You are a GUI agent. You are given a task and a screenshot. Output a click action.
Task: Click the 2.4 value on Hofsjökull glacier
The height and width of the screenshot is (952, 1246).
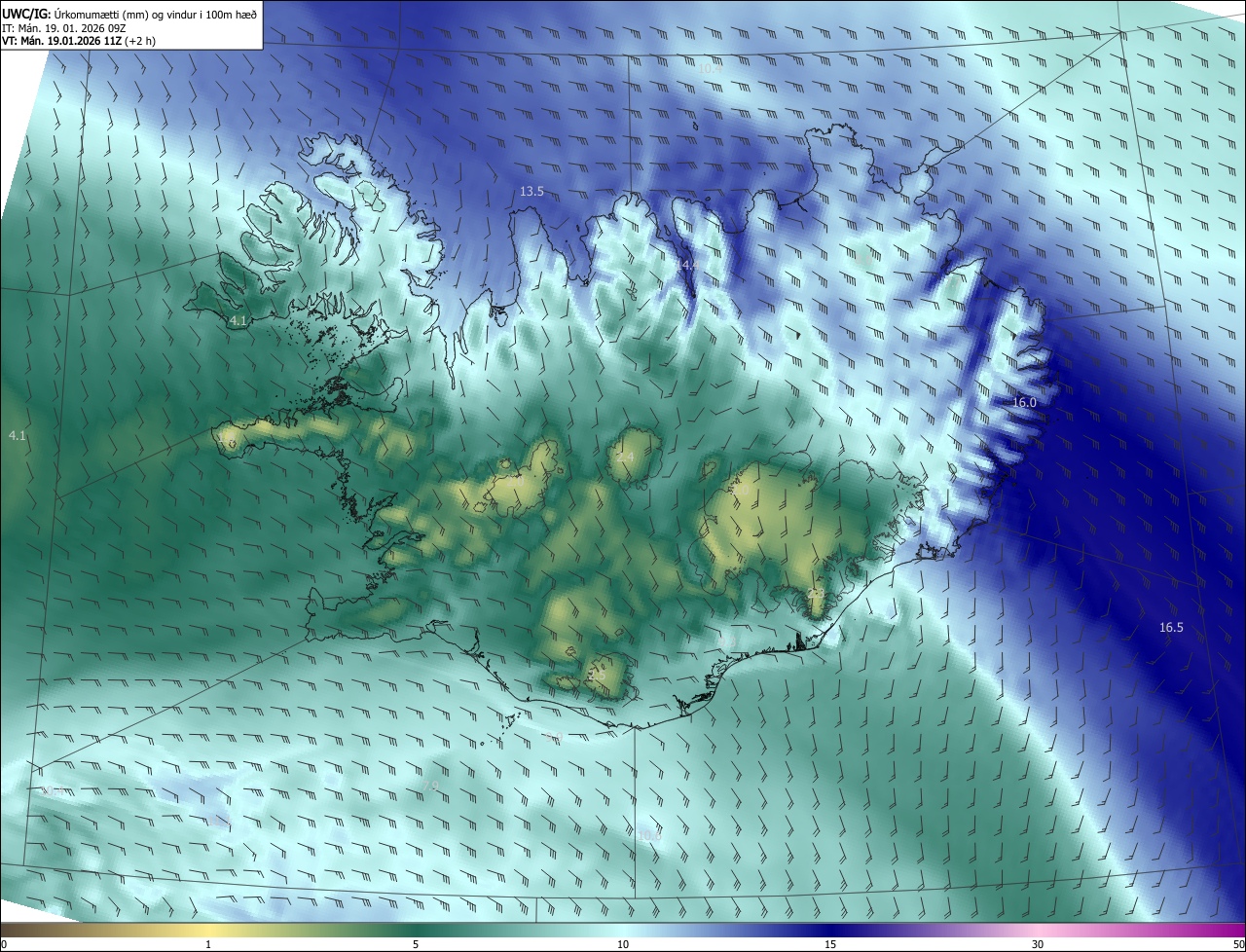click(624, 457)
